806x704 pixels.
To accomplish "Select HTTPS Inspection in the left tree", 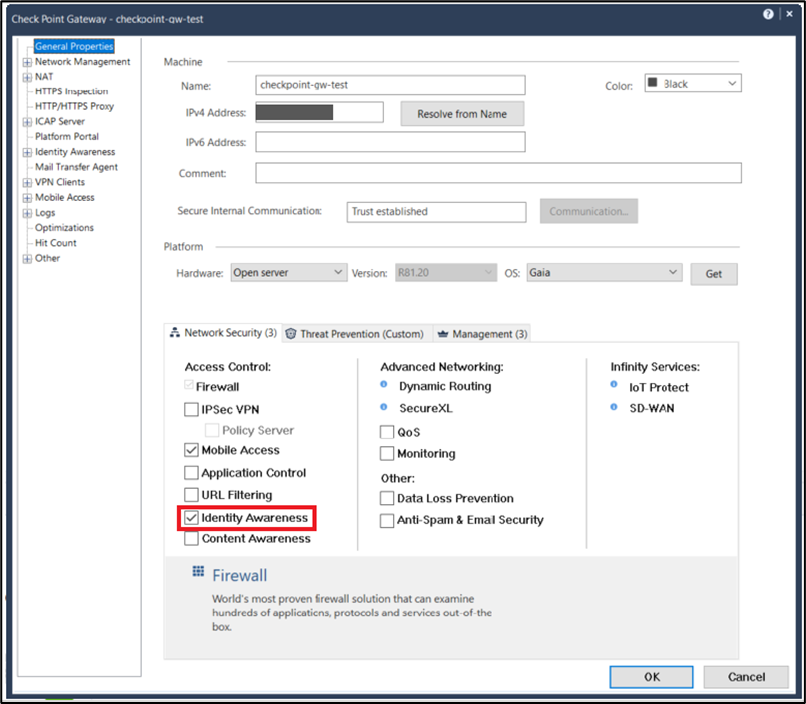I will (x=71, y=91).
